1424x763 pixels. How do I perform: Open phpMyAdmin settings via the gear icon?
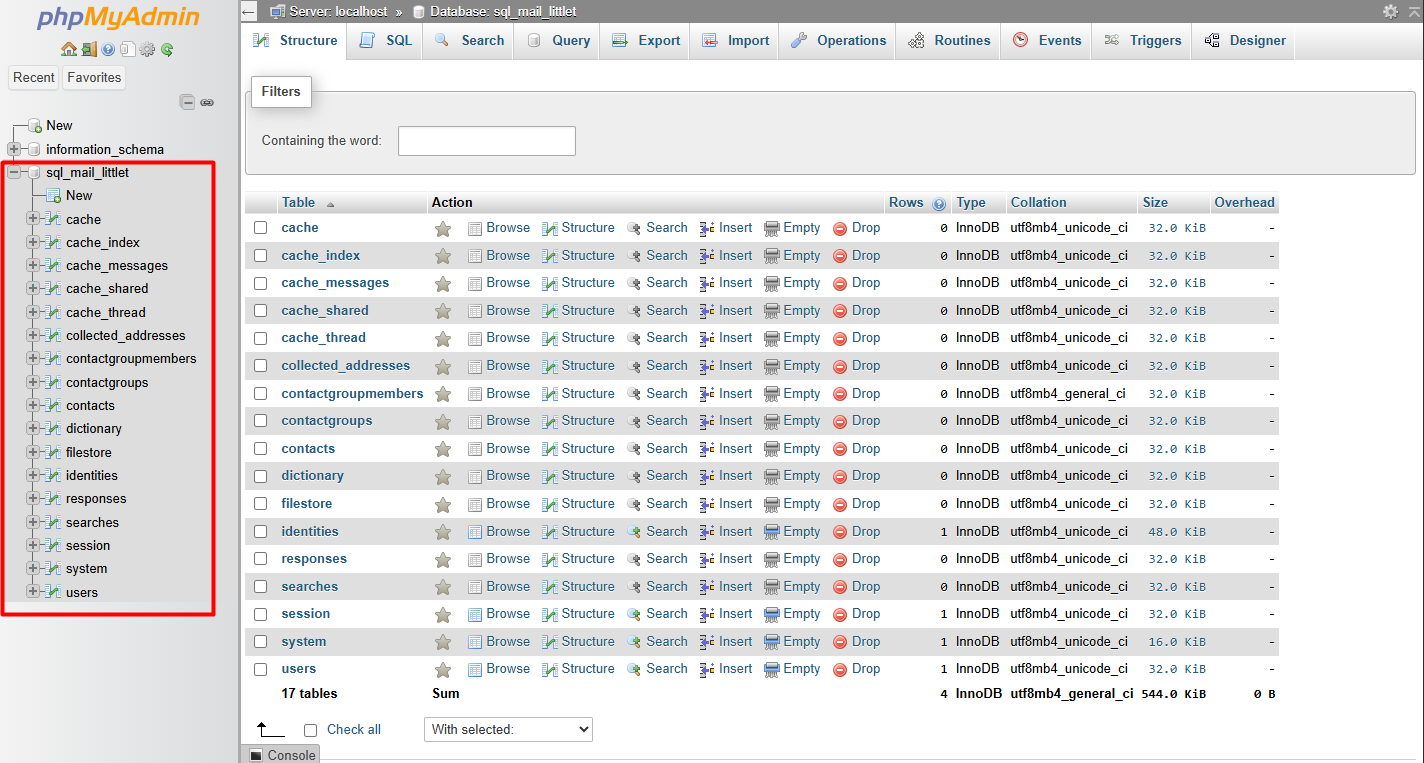coord(146,47)
